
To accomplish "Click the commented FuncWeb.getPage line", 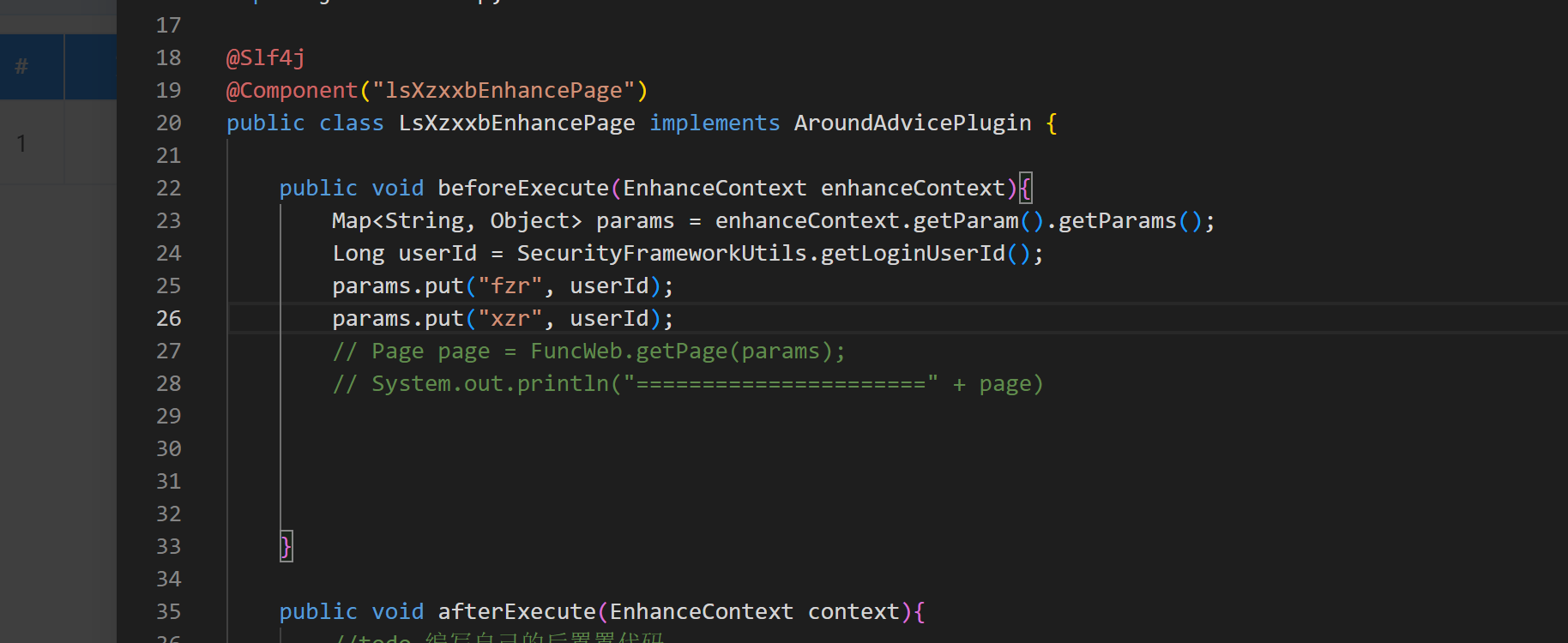I will (x=588, y=352).
